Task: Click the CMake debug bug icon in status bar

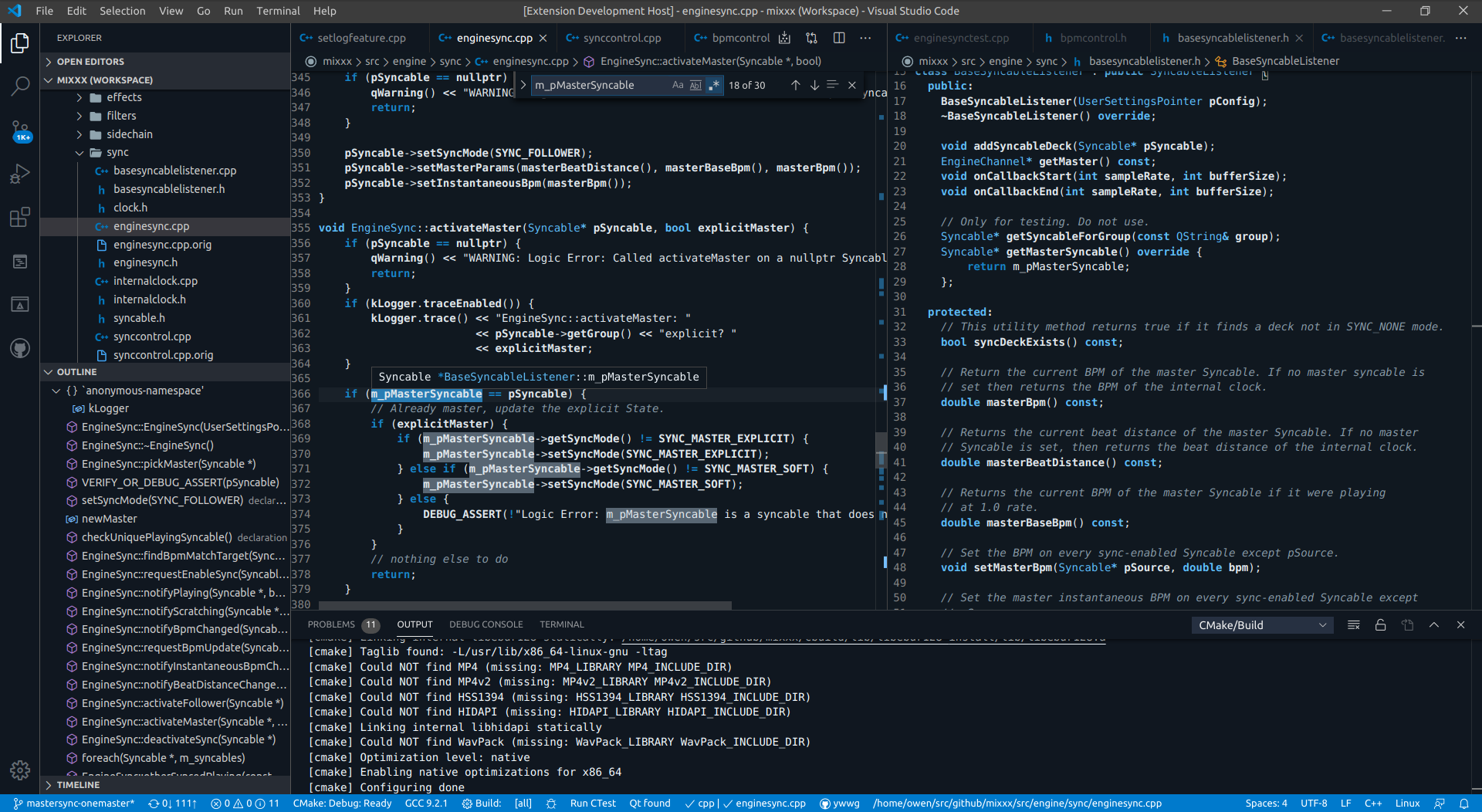Action: coord(551,804)
